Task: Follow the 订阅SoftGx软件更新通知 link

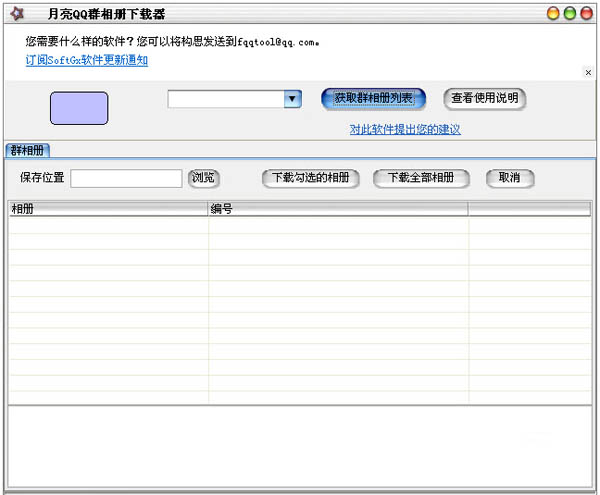Action: point(86,60)
